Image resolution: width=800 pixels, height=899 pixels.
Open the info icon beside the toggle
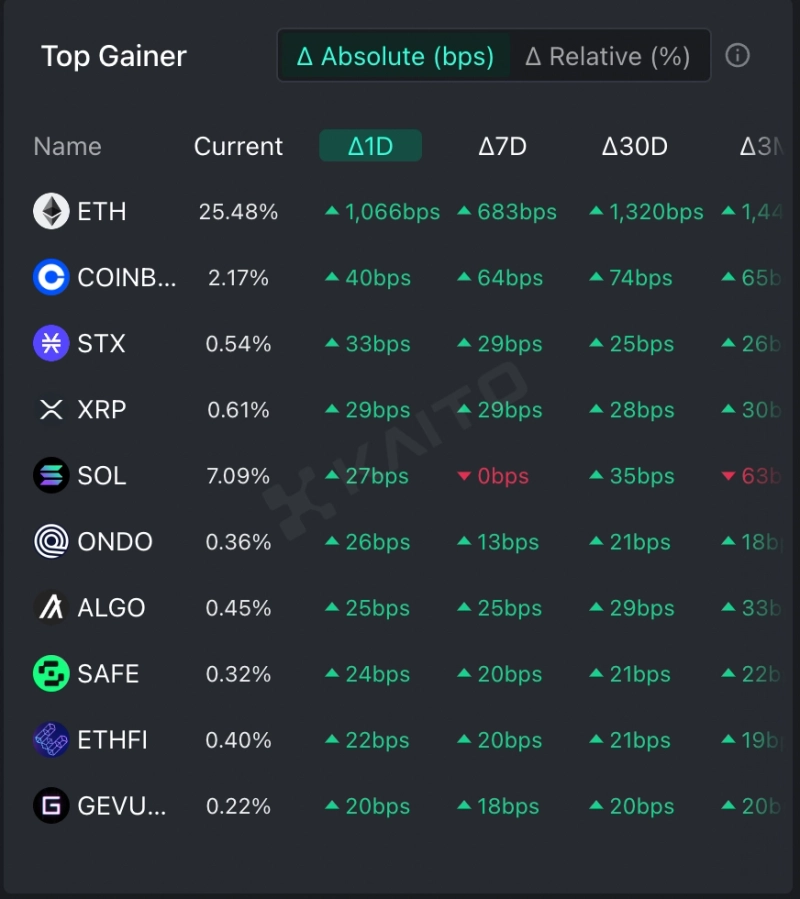click(x=737, y=56)
